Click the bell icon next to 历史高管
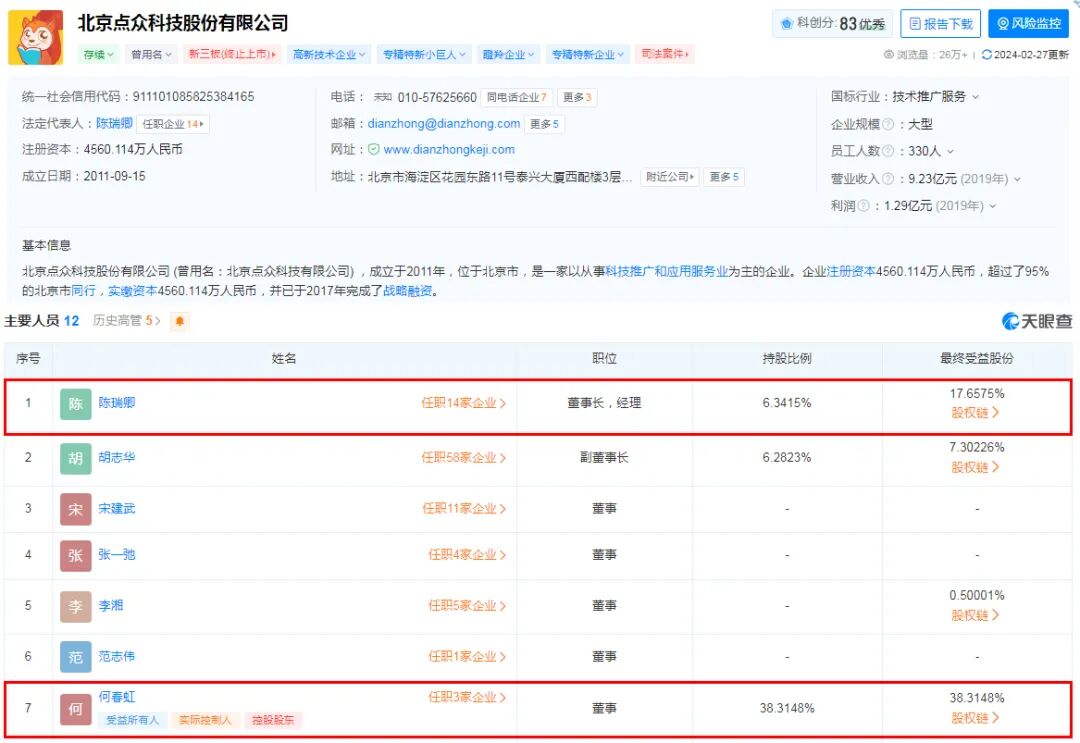This screenshot has height=743, width=1080. click(x=178, y=322)
